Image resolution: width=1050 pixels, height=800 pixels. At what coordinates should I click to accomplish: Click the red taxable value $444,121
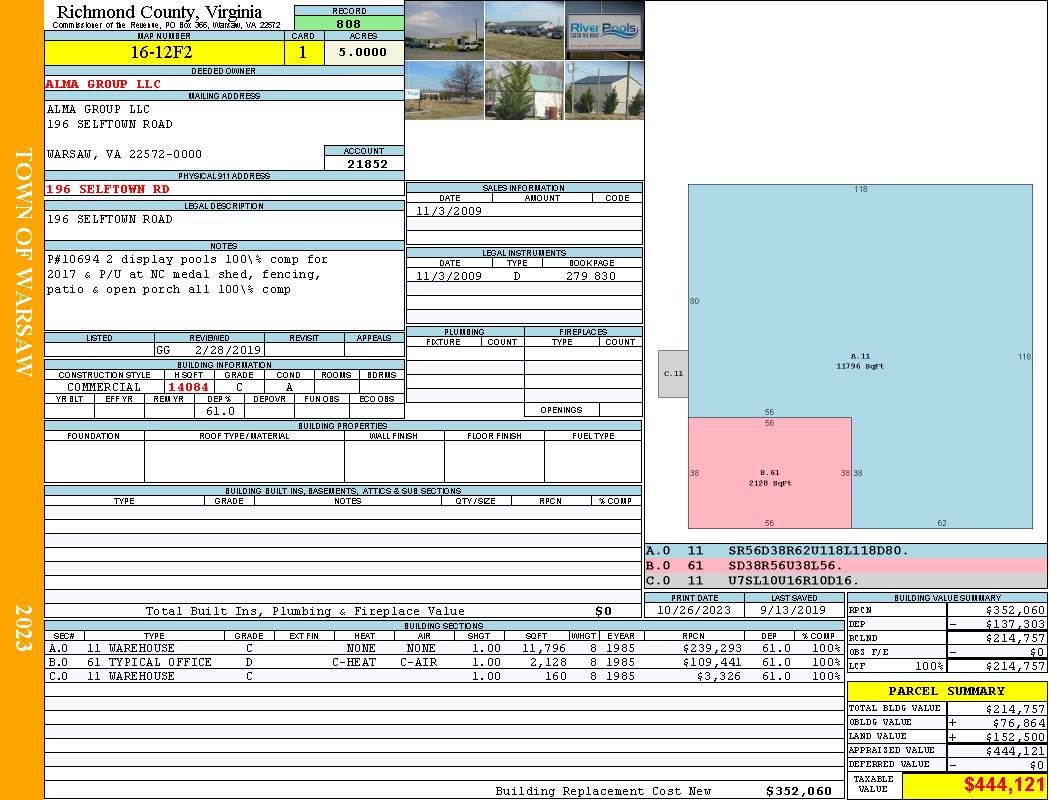click(975, 784)
